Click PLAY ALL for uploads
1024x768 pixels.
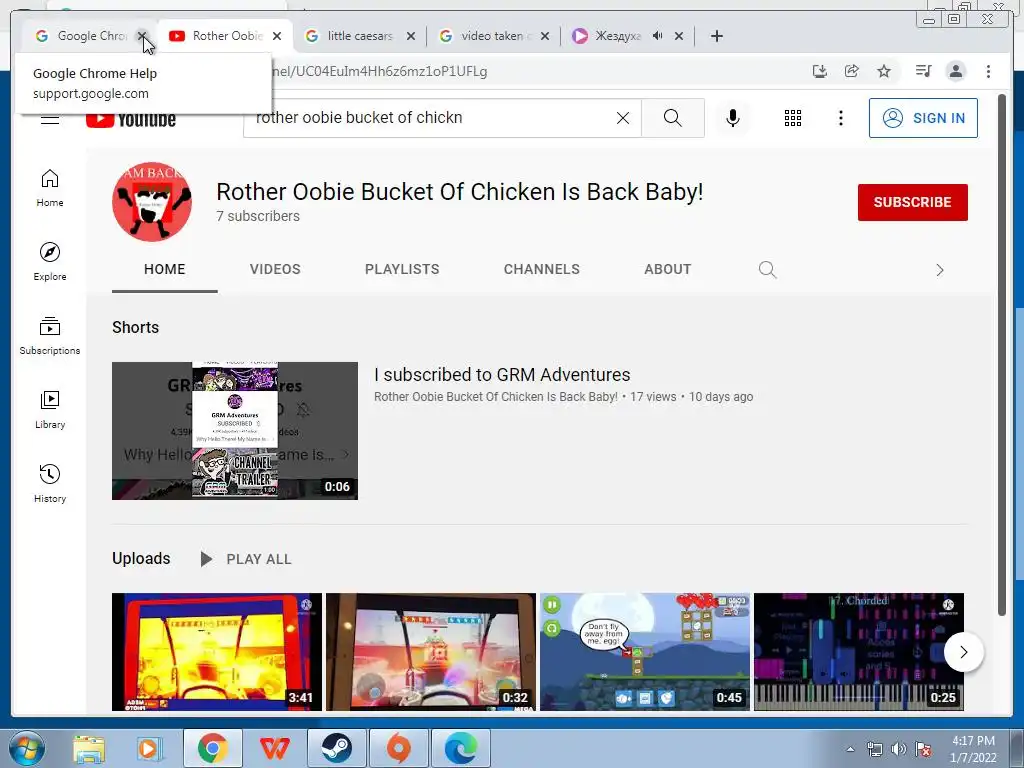click(x=246, y=559)
